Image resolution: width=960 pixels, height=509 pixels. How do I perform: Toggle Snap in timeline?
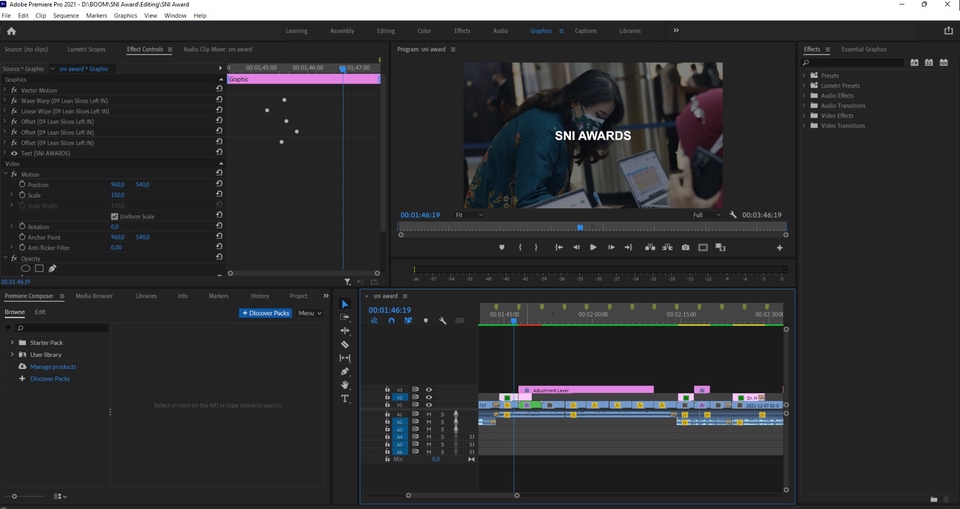click(x=391, y=321)
